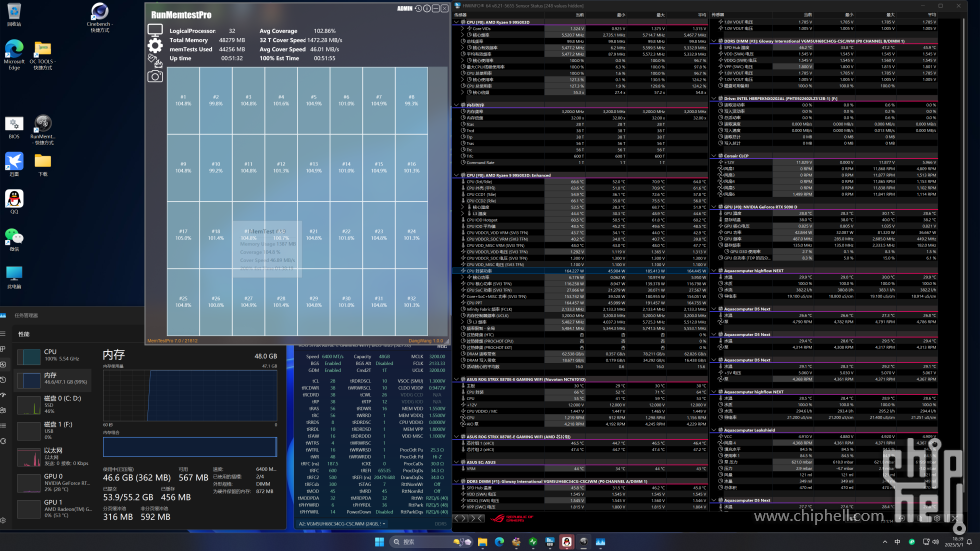Click HWiNFO left arrow navigation button at bottom
980x551 pixels.
coord(458,518)
